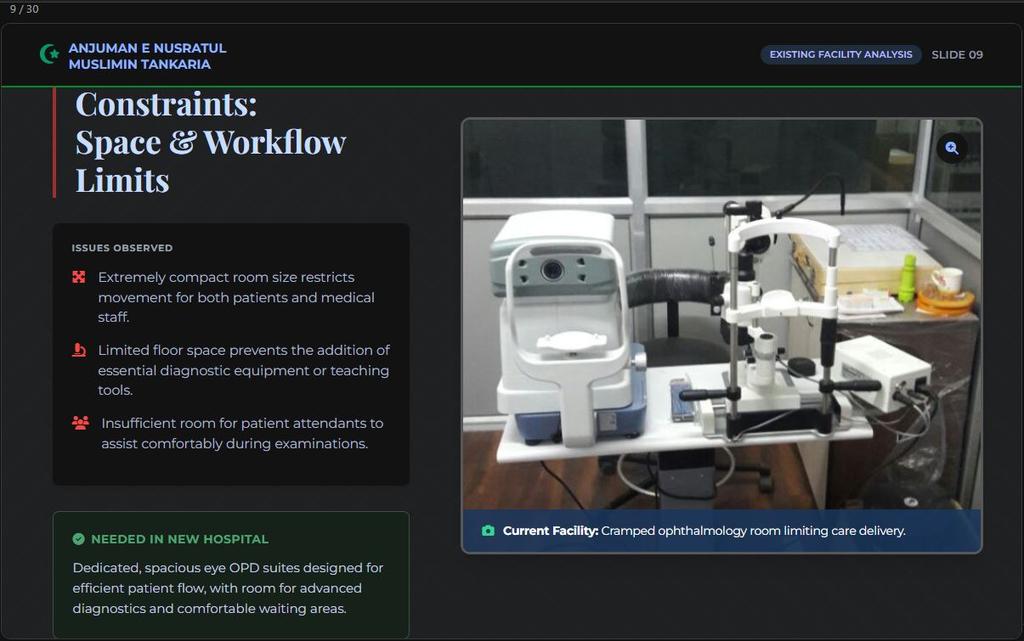1024x641 pixels.
Task: Select the third bullet about patient attendants
Action: click(240, 432)
